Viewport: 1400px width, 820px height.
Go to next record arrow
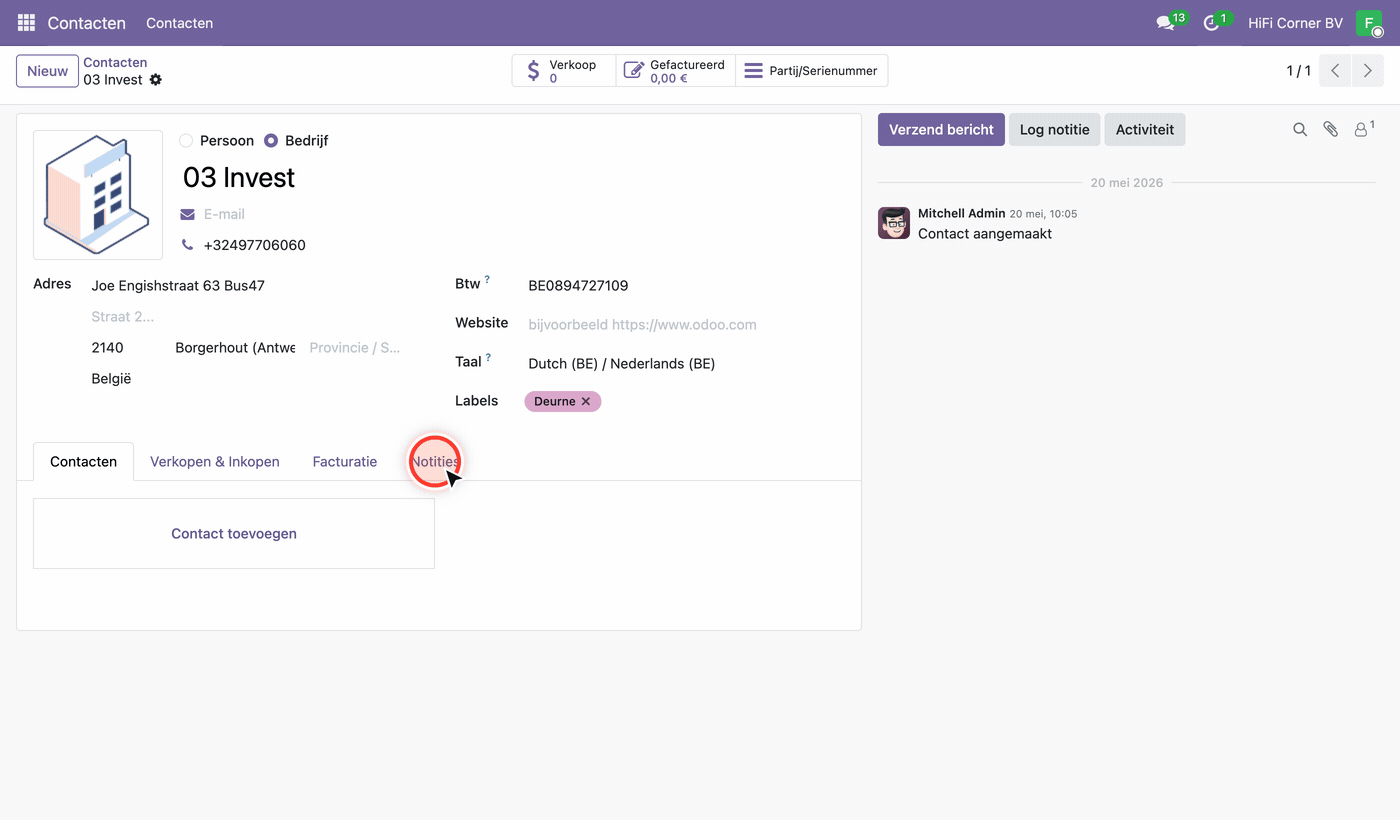pyautogui.click(x=1368, y=71)
